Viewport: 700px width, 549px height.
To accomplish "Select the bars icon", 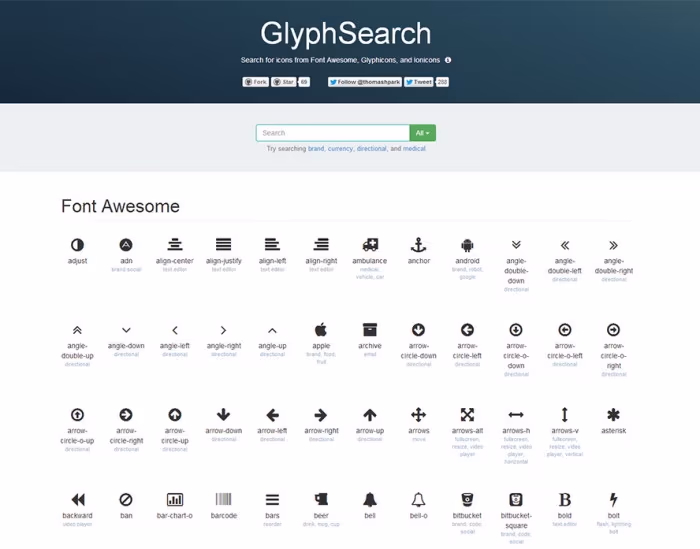I will coord(272,499).
